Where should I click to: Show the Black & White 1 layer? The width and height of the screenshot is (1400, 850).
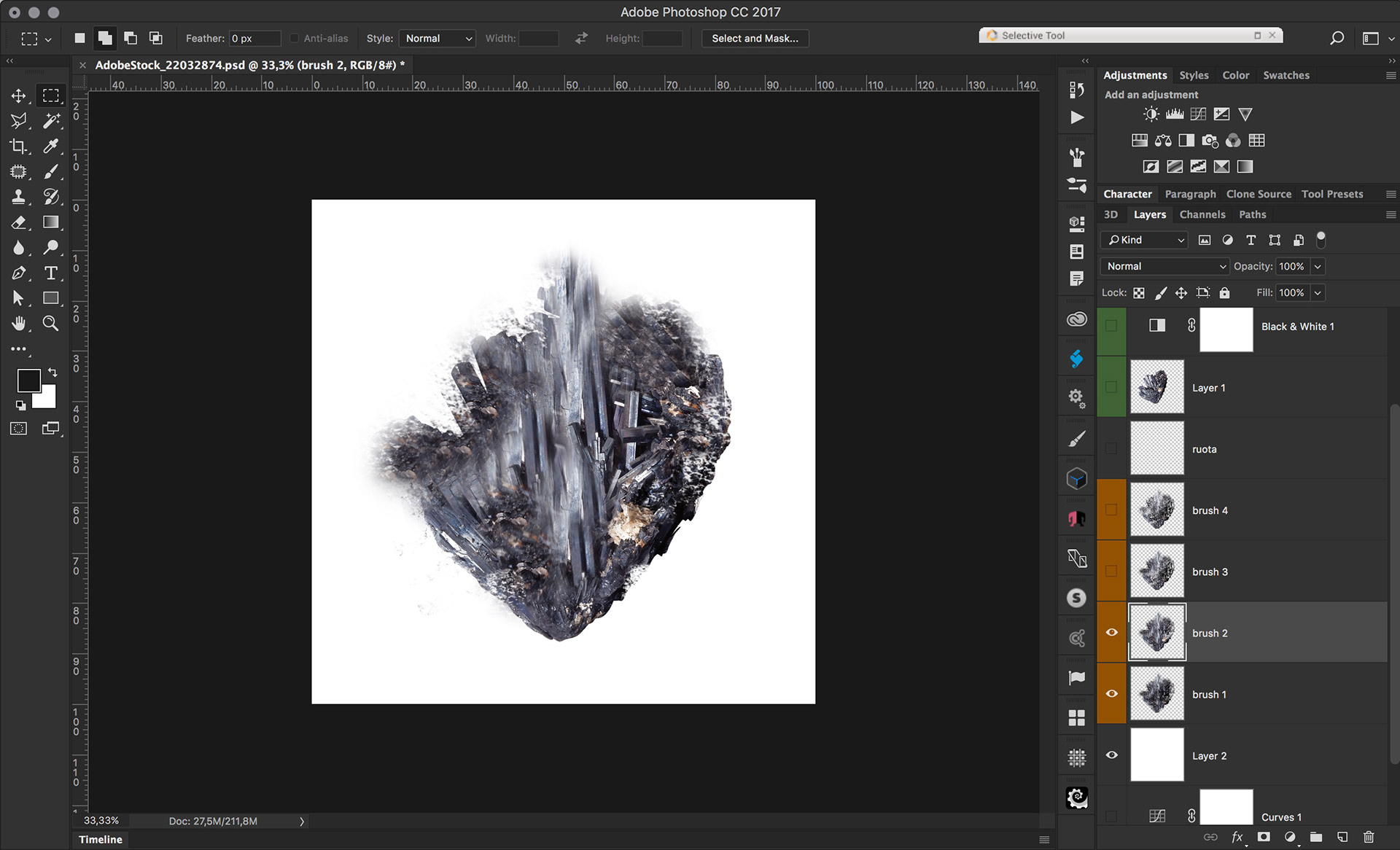click(1111, 326)
